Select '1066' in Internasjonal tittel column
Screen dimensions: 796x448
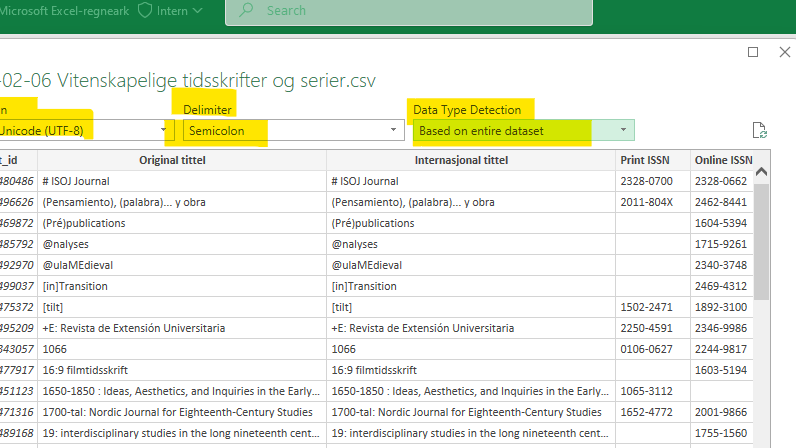coord(344,349)
